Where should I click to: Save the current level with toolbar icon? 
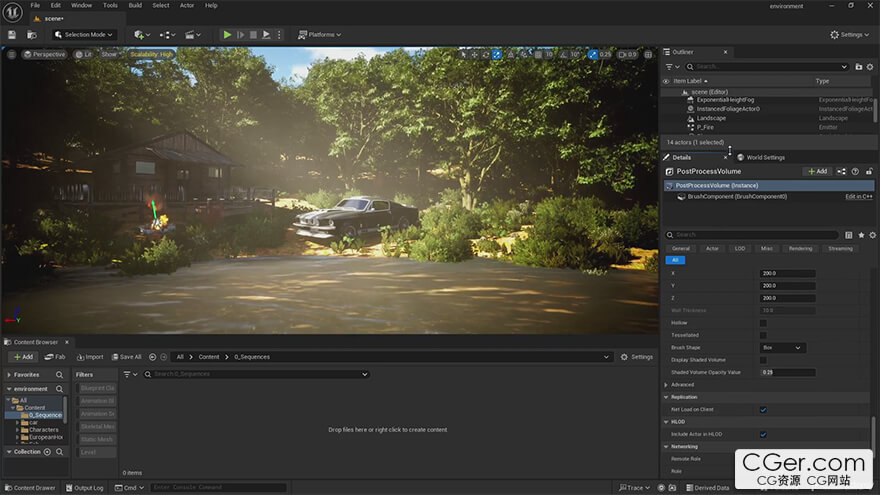coord(12,34)
